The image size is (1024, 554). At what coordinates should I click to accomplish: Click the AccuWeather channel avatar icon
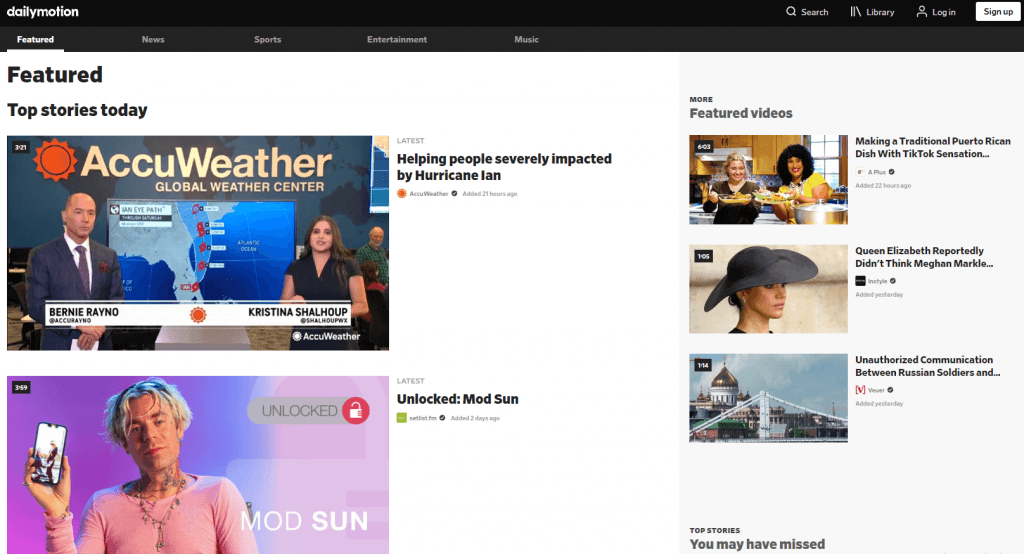[x=402, y=193]
